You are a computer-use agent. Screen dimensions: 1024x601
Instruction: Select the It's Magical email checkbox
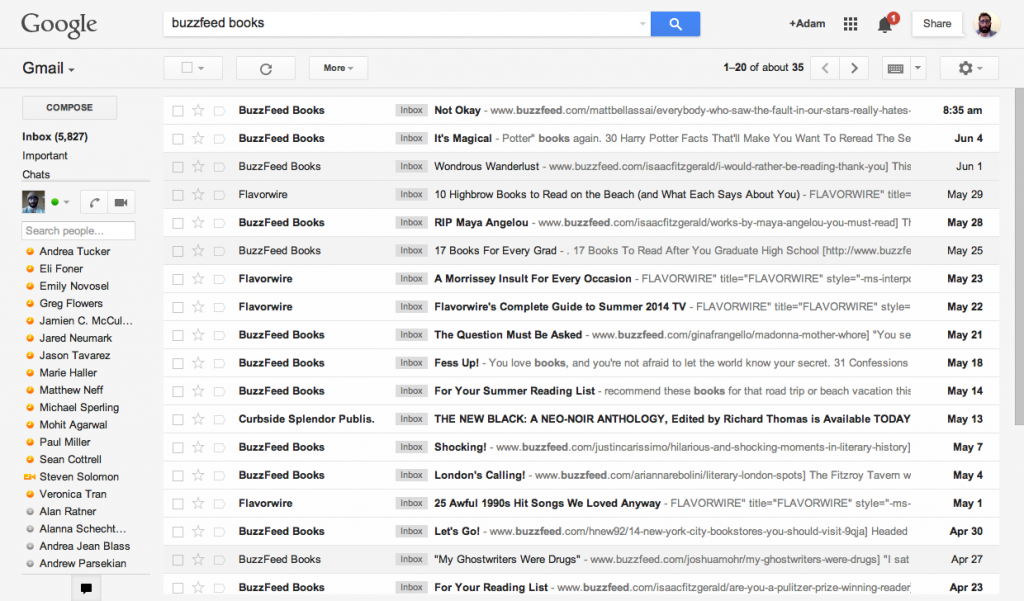pyautogui.click(x=178, y=139)
